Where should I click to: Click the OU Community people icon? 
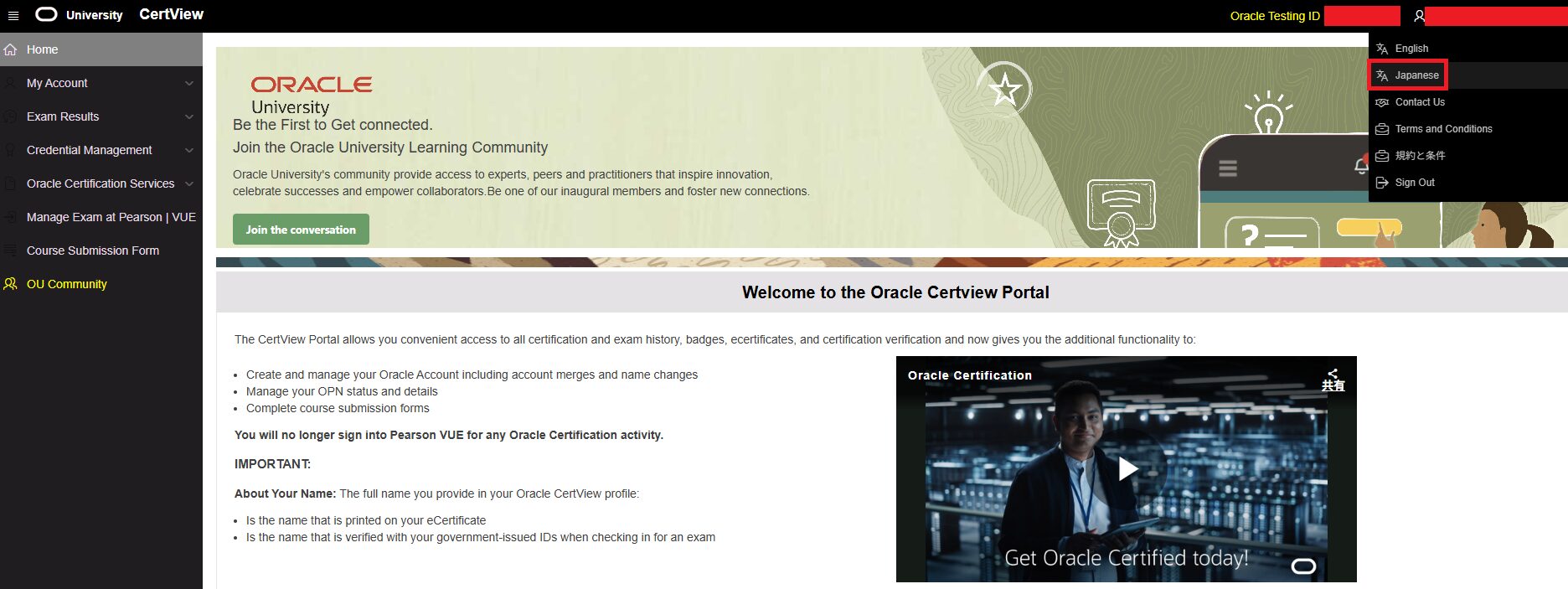[x=11, y=284]
